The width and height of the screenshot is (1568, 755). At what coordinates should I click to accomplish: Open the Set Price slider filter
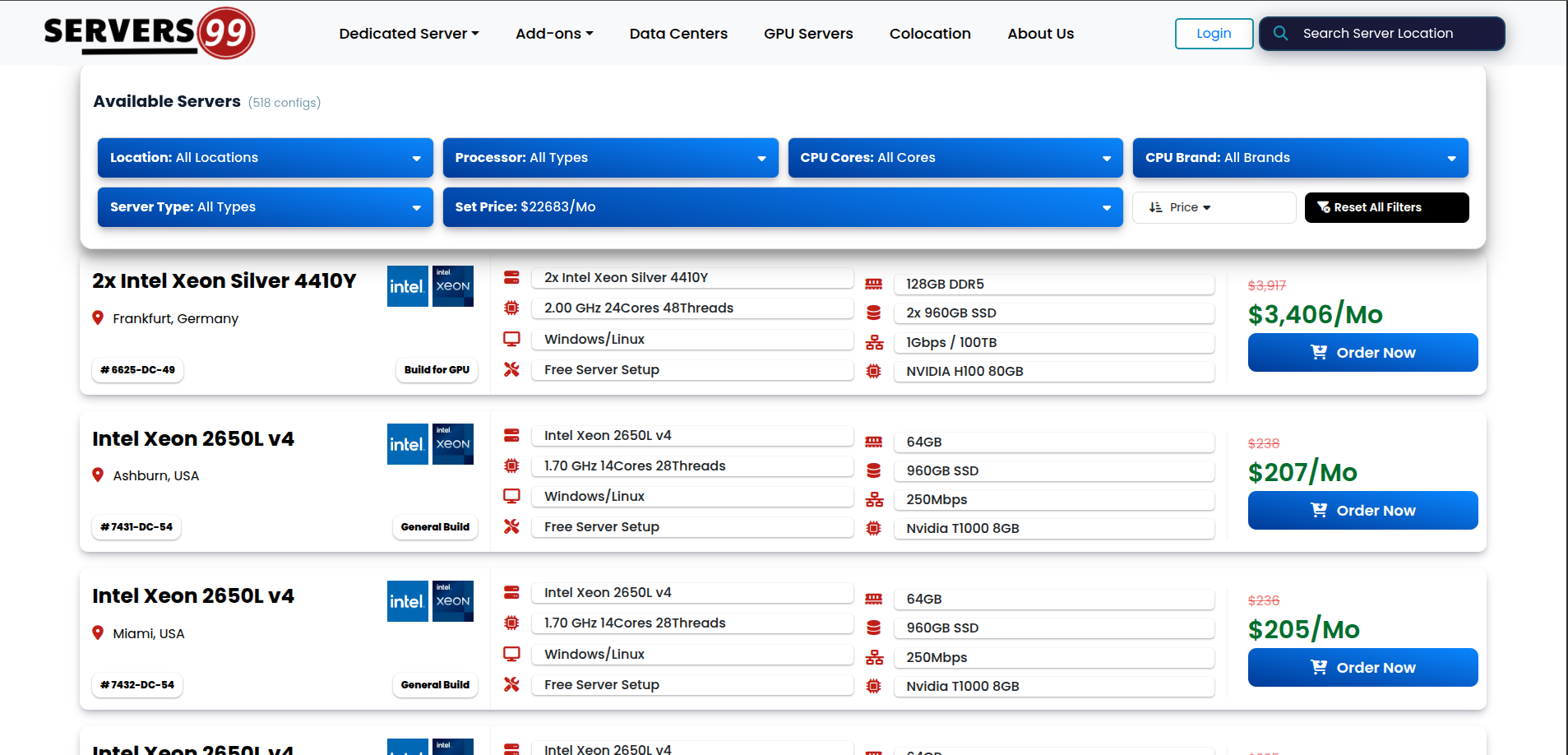point(782,207)
